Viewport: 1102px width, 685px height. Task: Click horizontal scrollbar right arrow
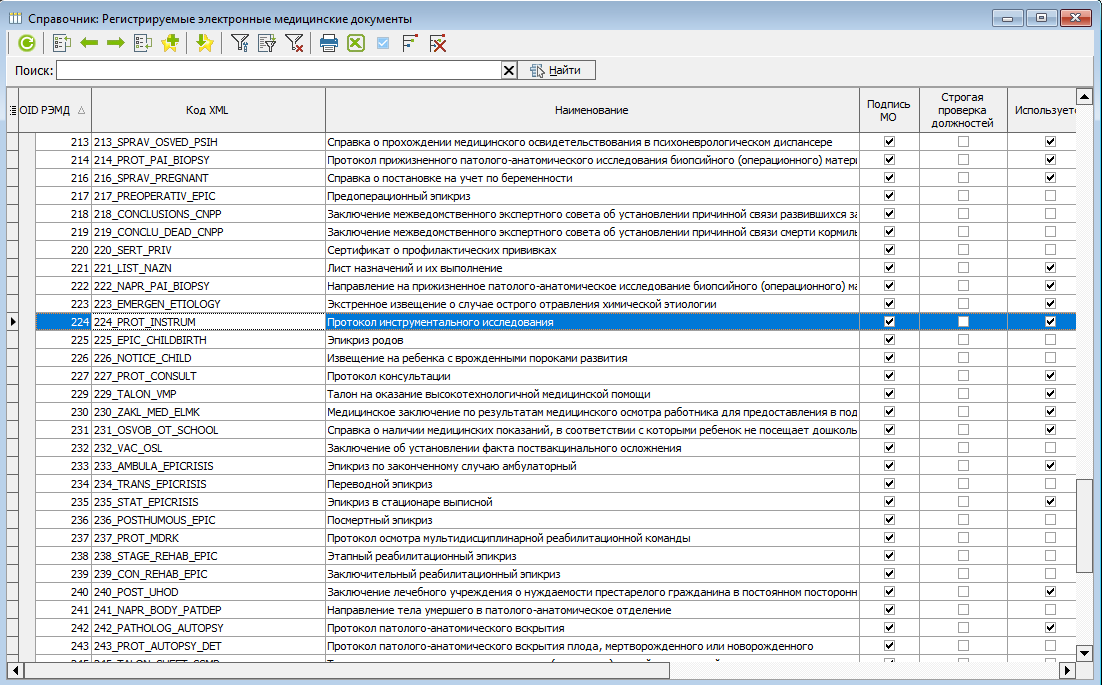click(1068, 670)
